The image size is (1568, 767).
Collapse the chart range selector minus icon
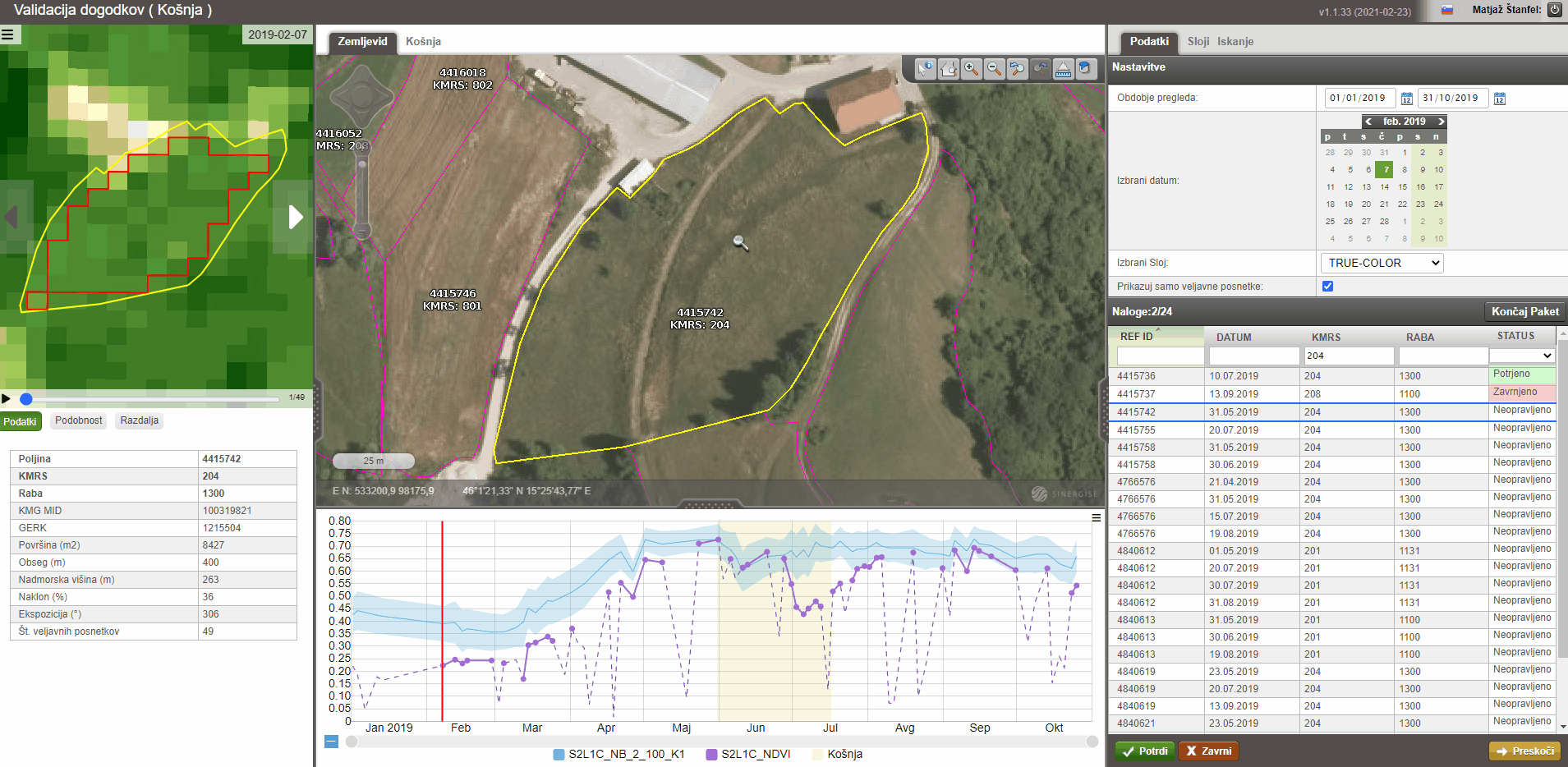click(x=331, y=742)
